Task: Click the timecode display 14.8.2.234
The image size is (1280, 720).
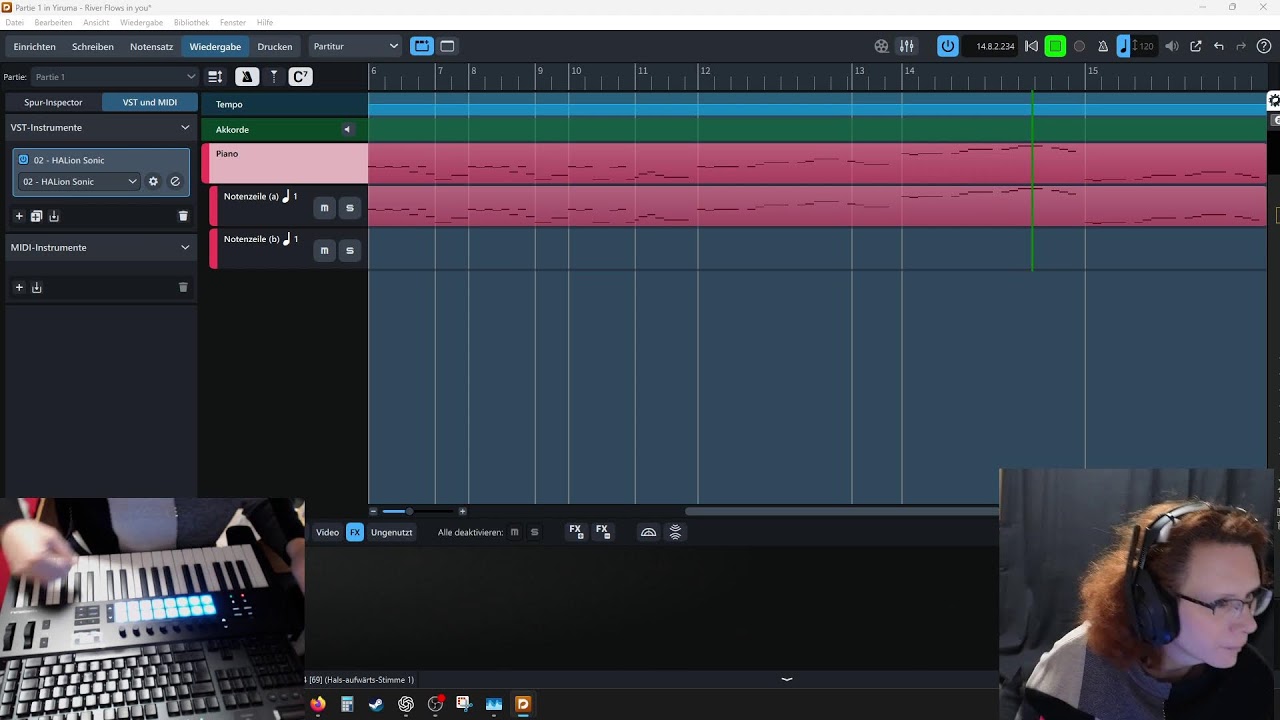Action: pyautogui.click(x=995, y=47)
